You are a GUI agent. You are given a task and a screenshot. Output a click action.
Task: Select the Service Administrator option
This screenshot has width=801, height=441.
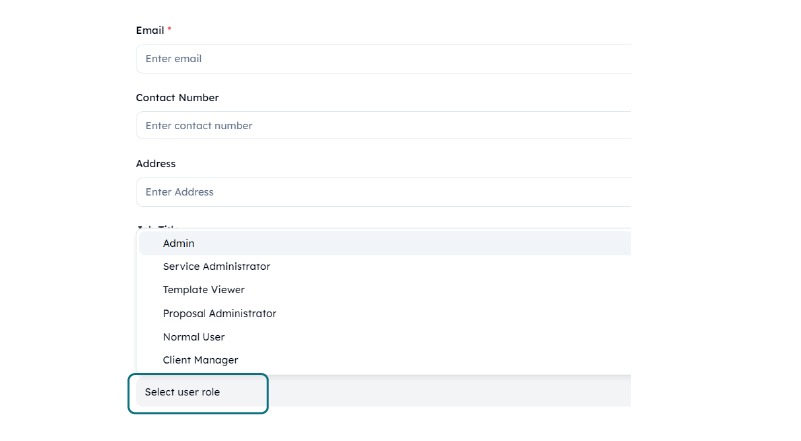tap(216, 267)
